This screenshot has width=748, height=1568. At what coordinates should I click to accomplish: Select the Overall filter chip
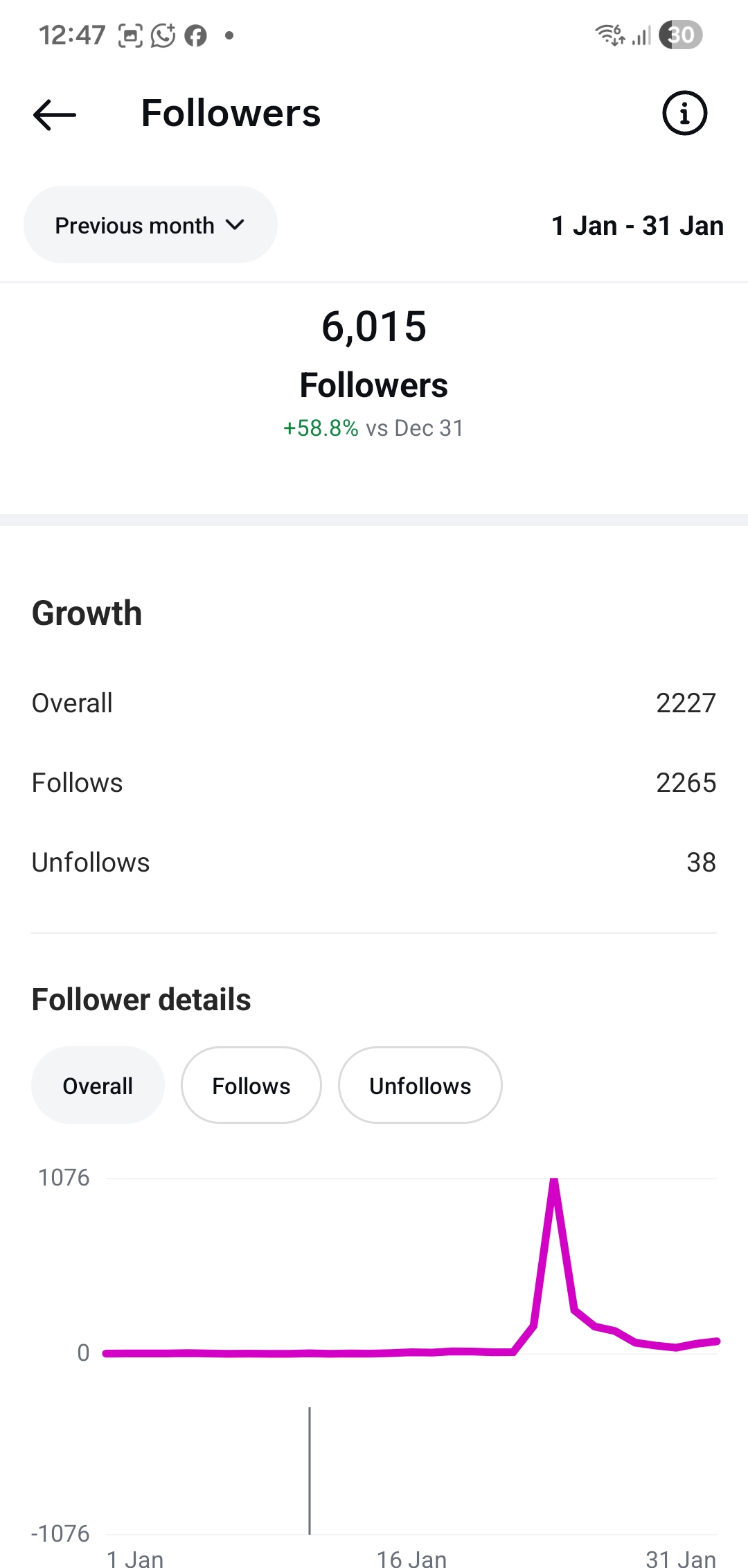(97, 1085)
